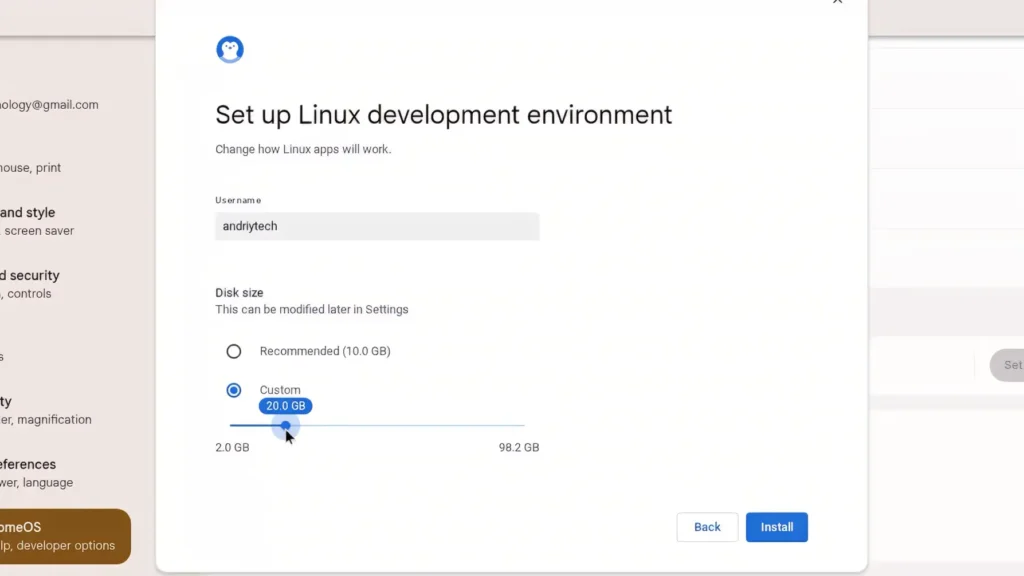This screenshot has width=1024, height=576.
Task: Click the Username input field
Action: coord(377,226)
